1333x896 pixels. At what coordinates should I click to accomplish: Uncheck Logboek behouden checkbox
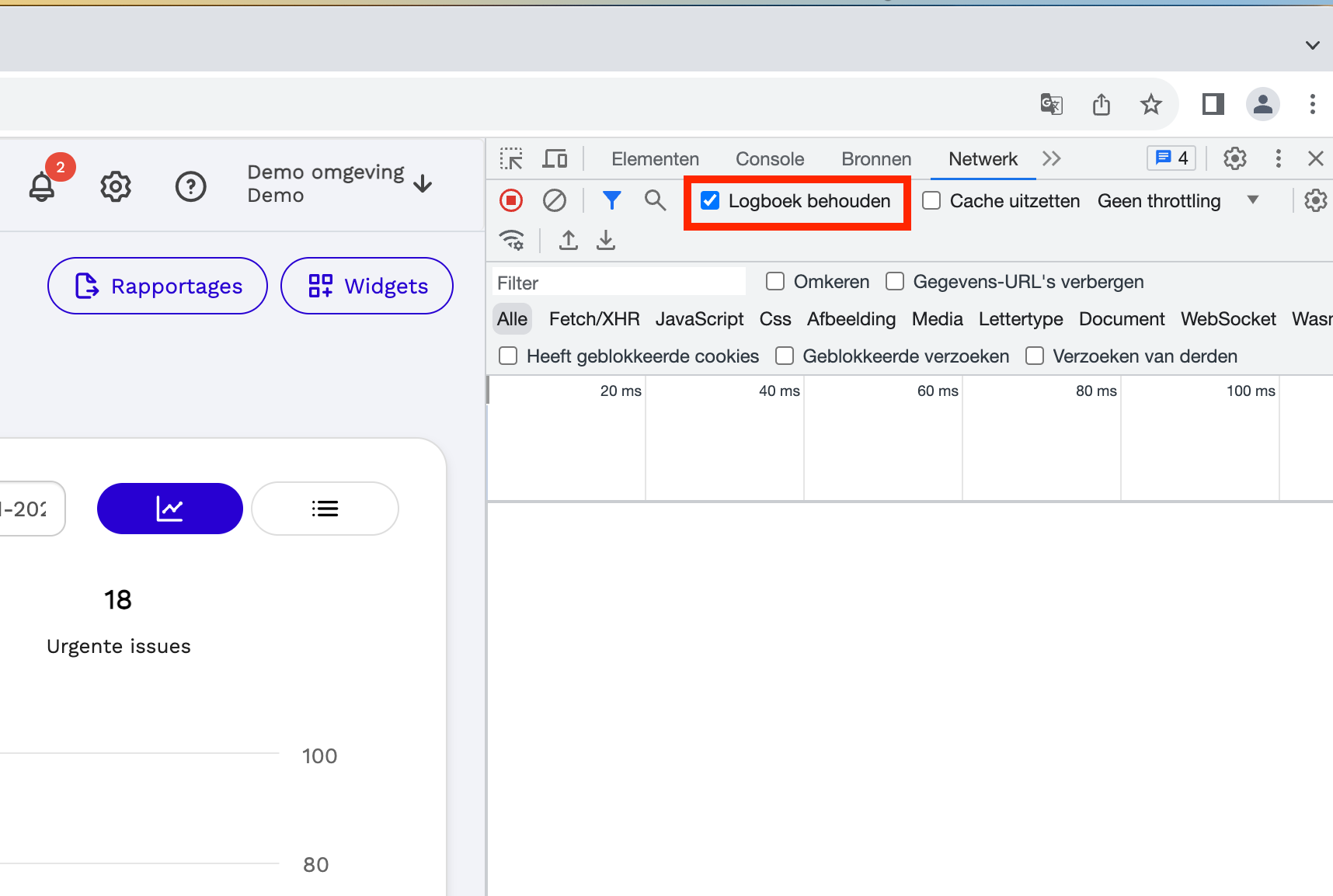(x=710, y=201)
